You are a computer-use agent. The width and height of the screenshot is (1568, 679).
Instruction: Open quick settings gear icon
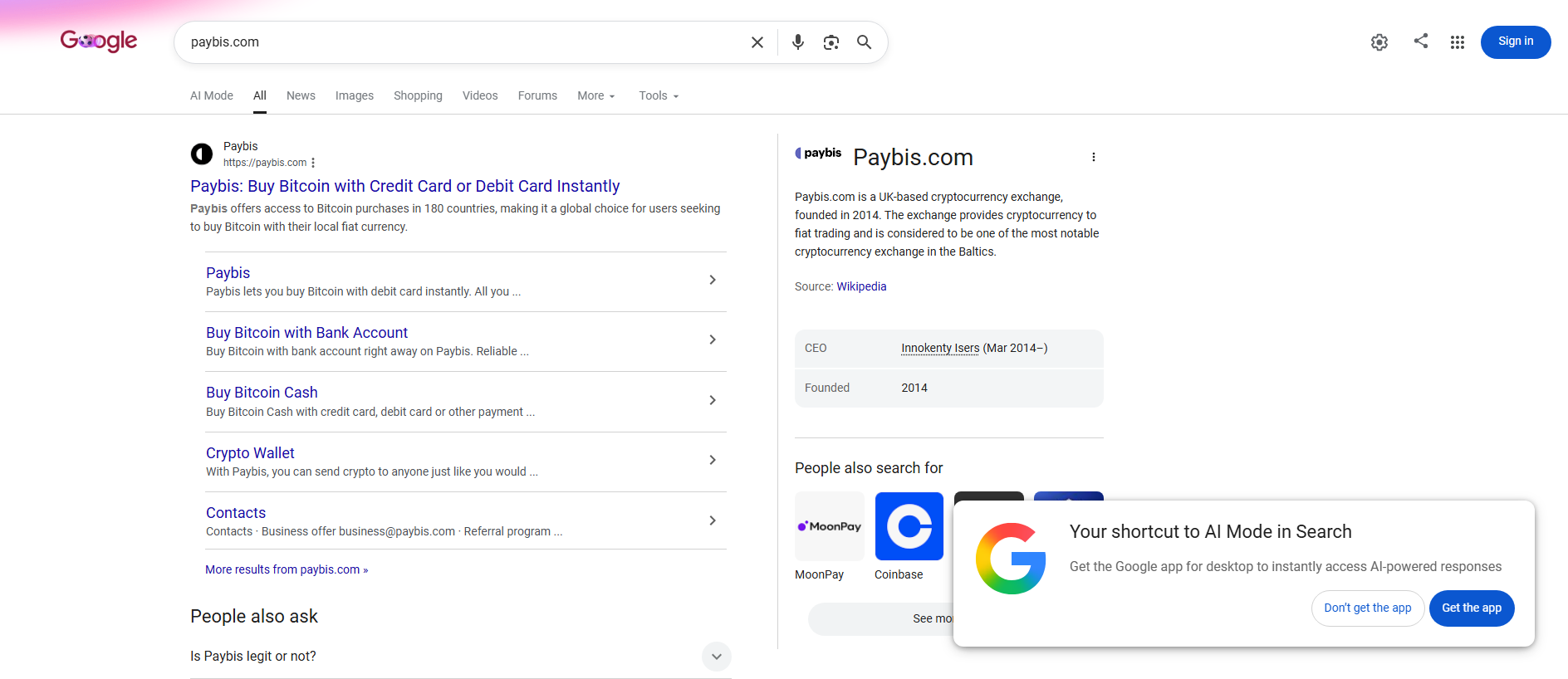(x=1379, y=42)
